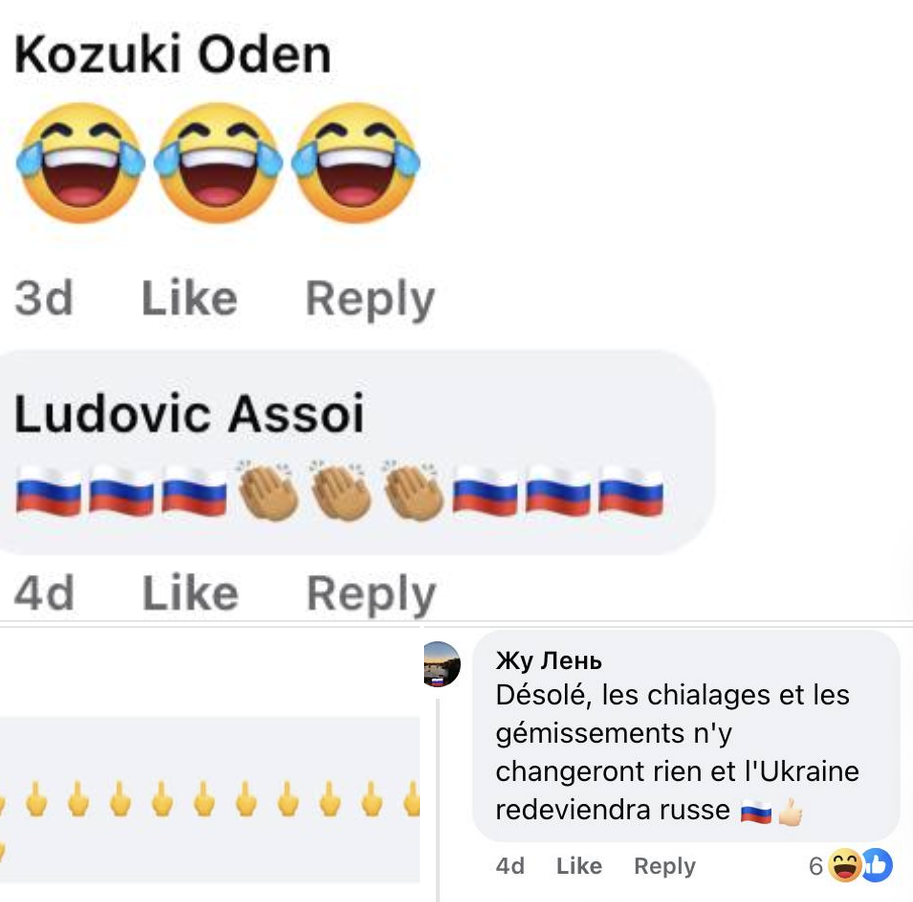Click the blue thumbs-up reaction icon
Viewport: 913px width, 902px height.
coord(877,865)
